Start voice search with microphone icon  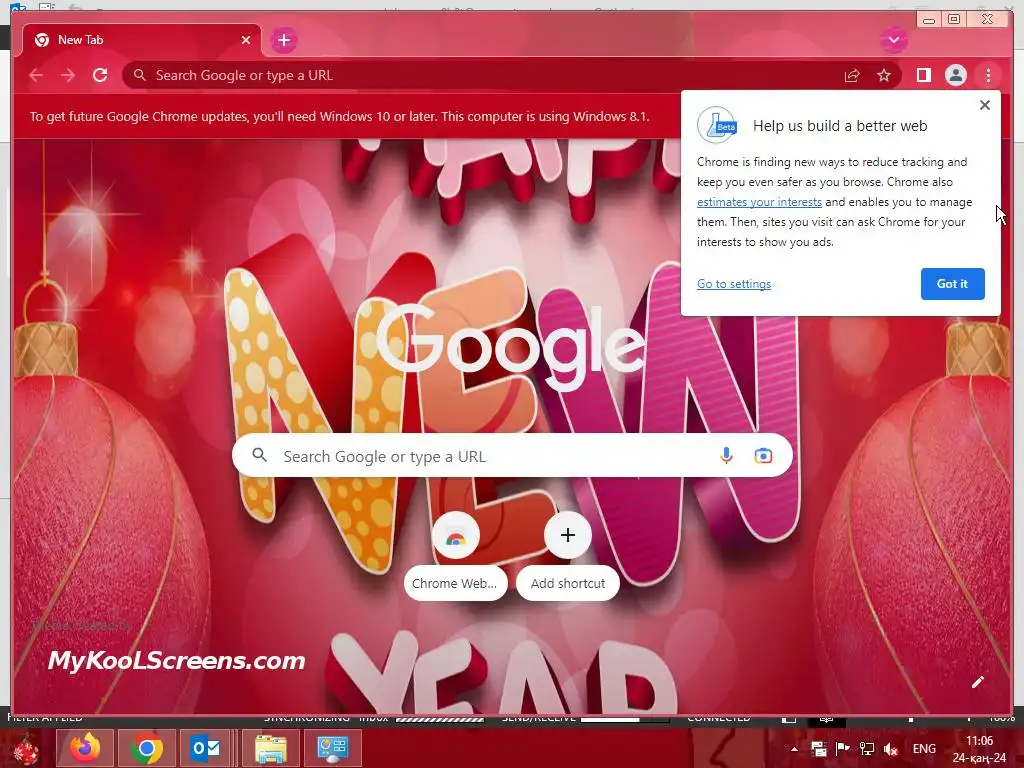[726, 456]
